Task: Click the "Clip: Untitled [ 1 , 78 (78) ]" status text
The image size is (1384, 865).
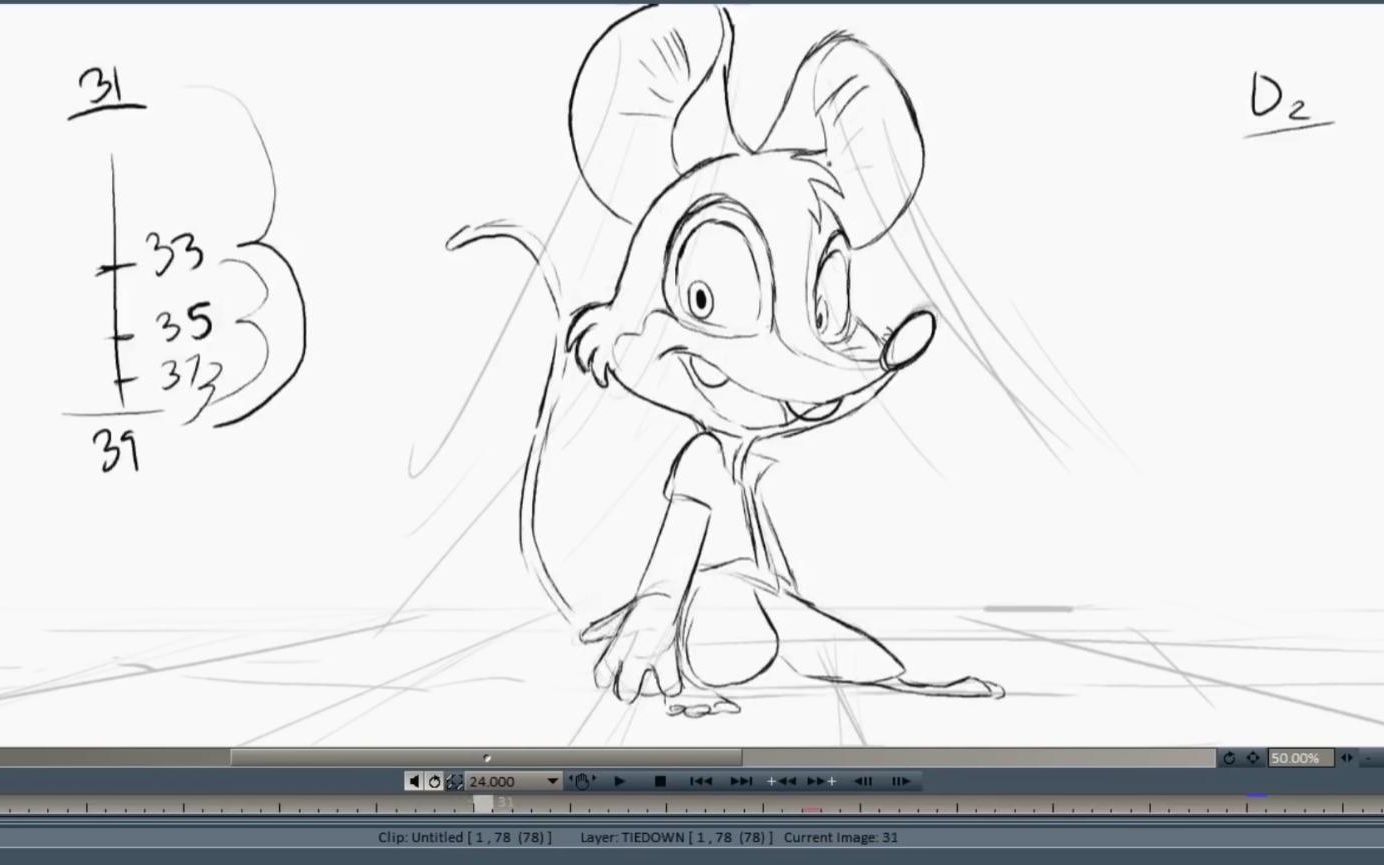Action: tap(465, 837)
